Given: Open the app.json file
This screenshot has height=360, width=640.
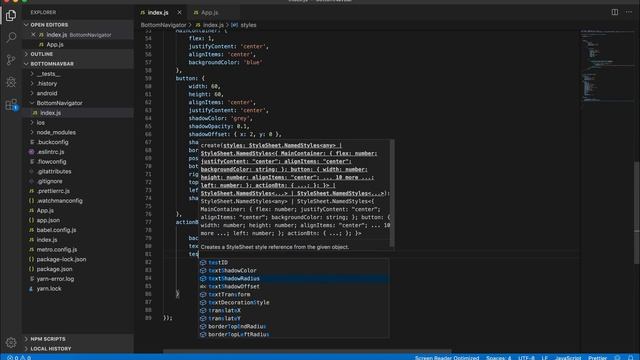Looking at the screenshot, I should pyautogui.click(x=78, y=220).
